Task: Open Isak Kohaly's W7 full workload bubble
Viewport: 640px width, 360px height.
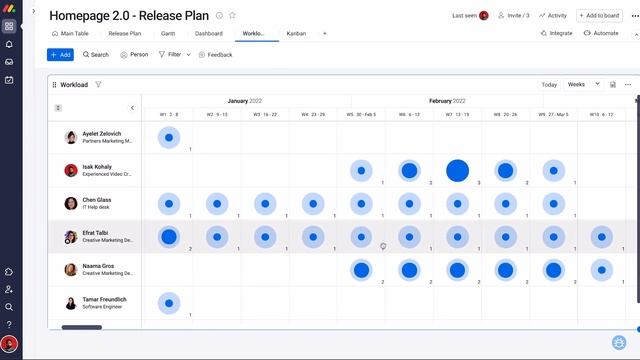Action: [458, 171]
